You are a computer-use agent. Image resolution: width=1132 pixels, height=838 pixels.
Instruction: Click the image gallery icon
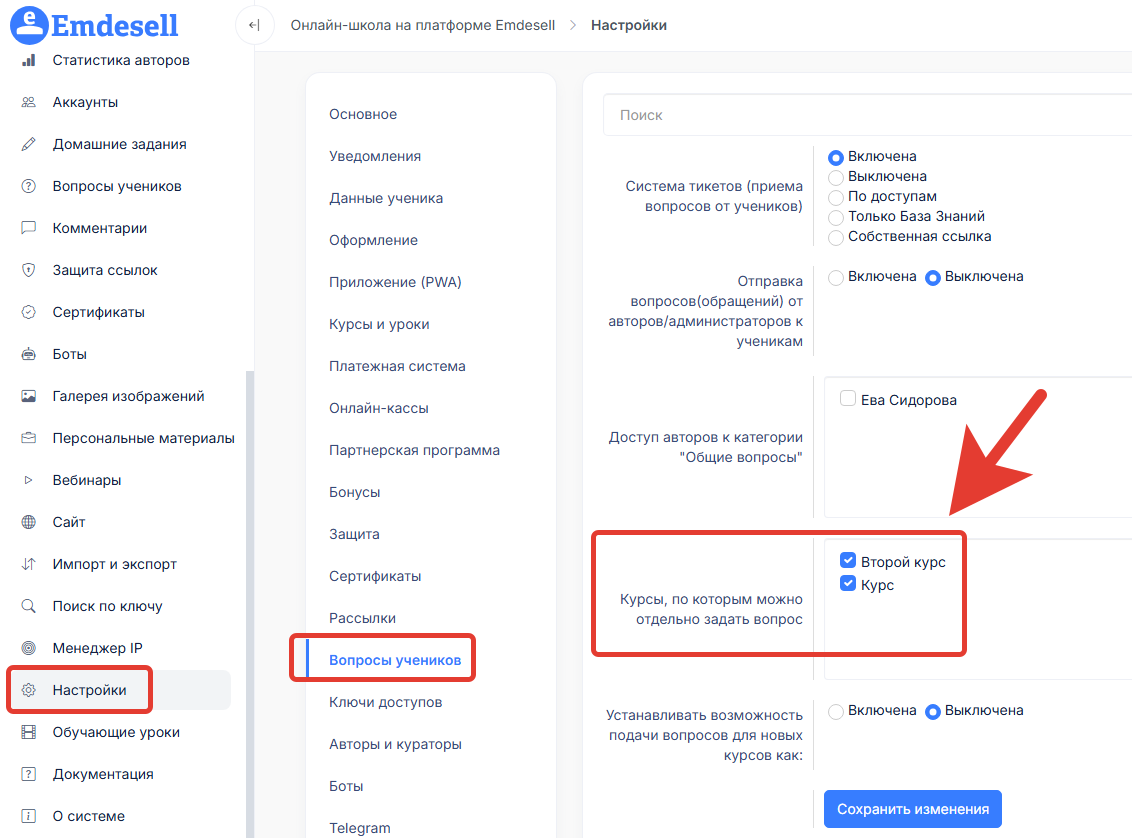point(29,396)
